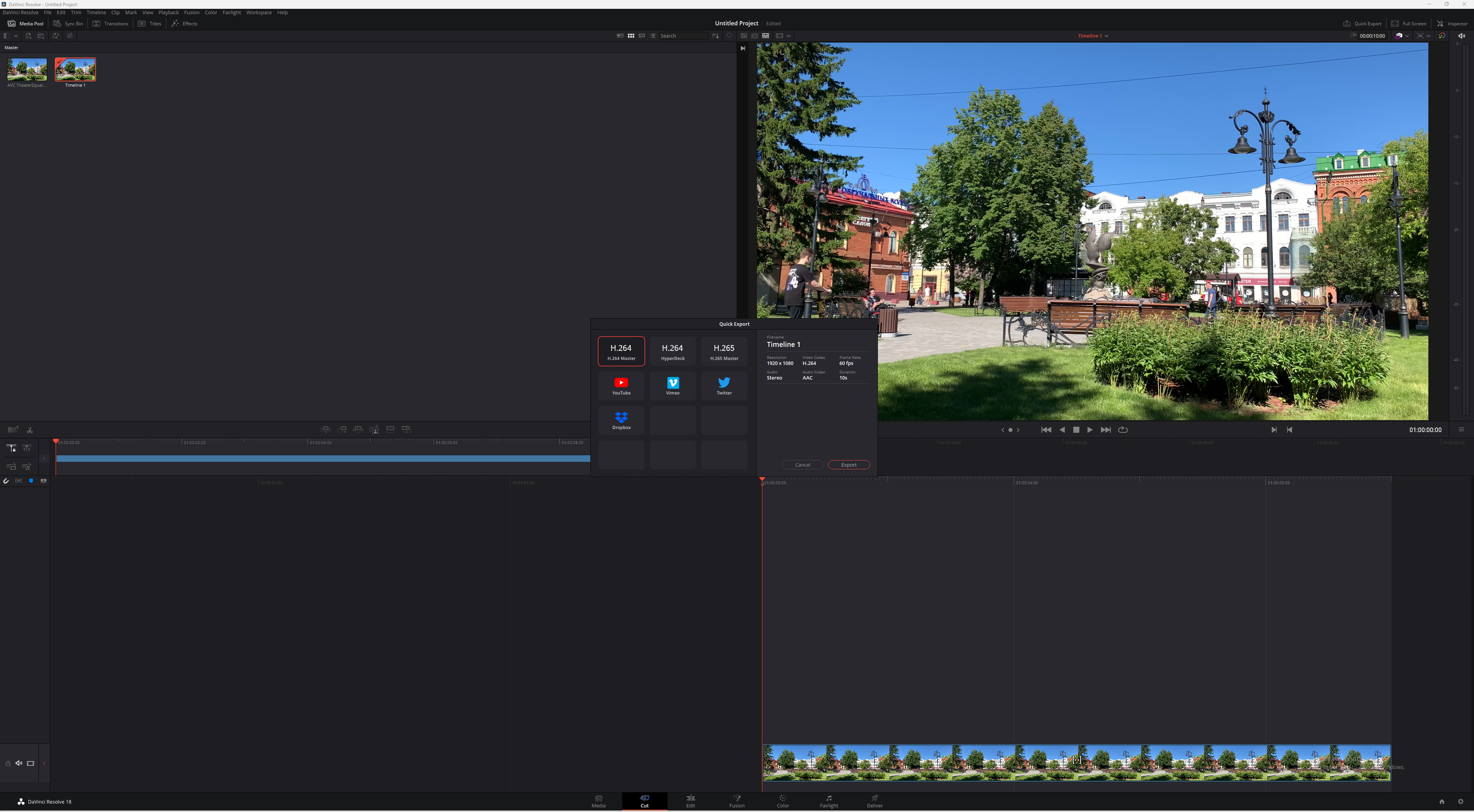Open the timeline resolution dropdown arrow

tap(788, 36)
